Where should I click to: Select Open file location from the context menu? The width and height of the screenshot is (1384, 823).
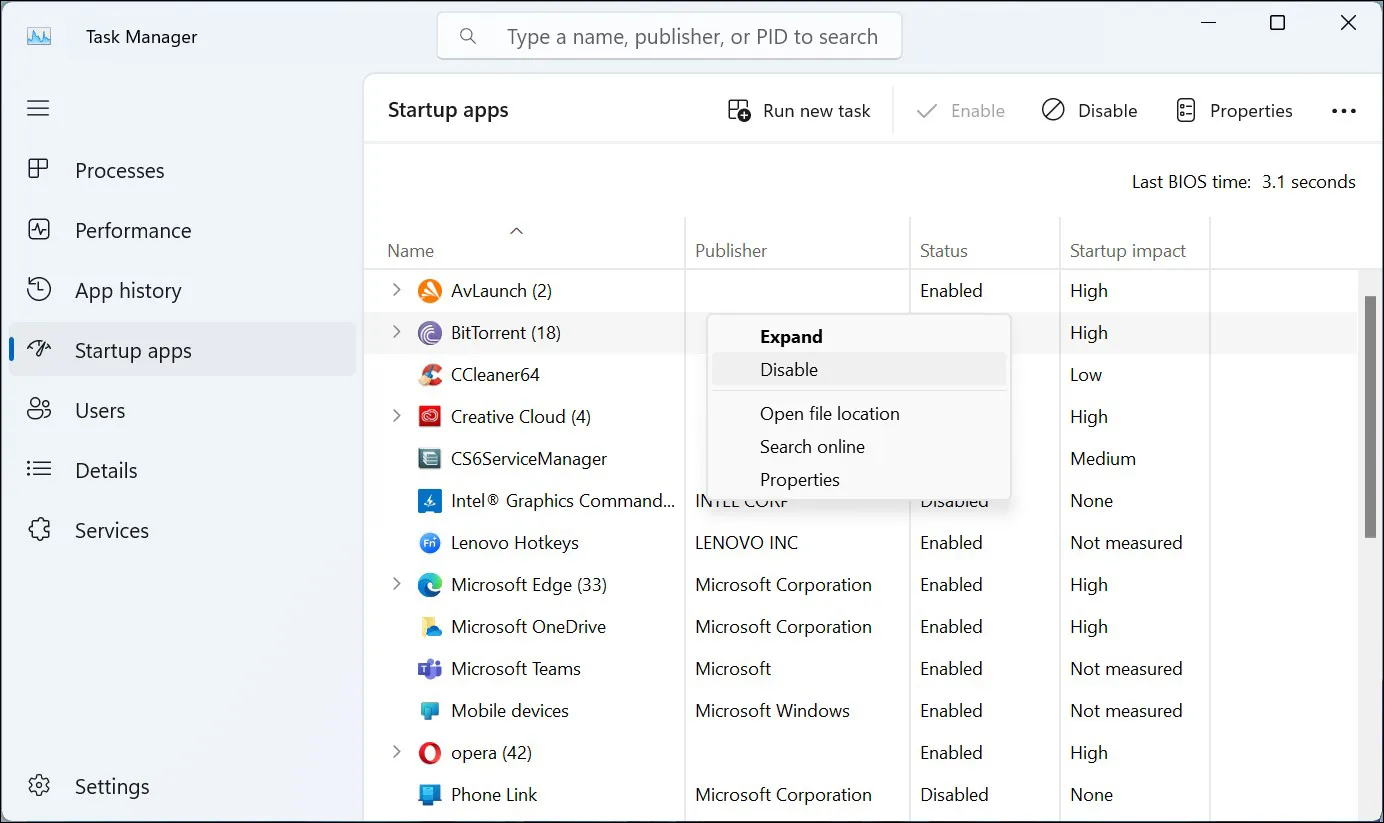coord(830,413)
